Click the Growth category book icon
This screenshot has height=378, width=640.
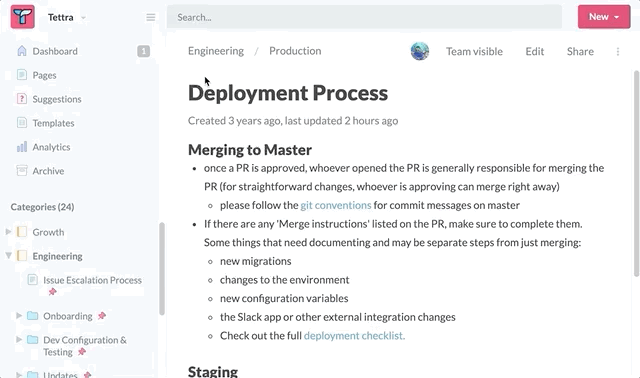tap(22, 232)
